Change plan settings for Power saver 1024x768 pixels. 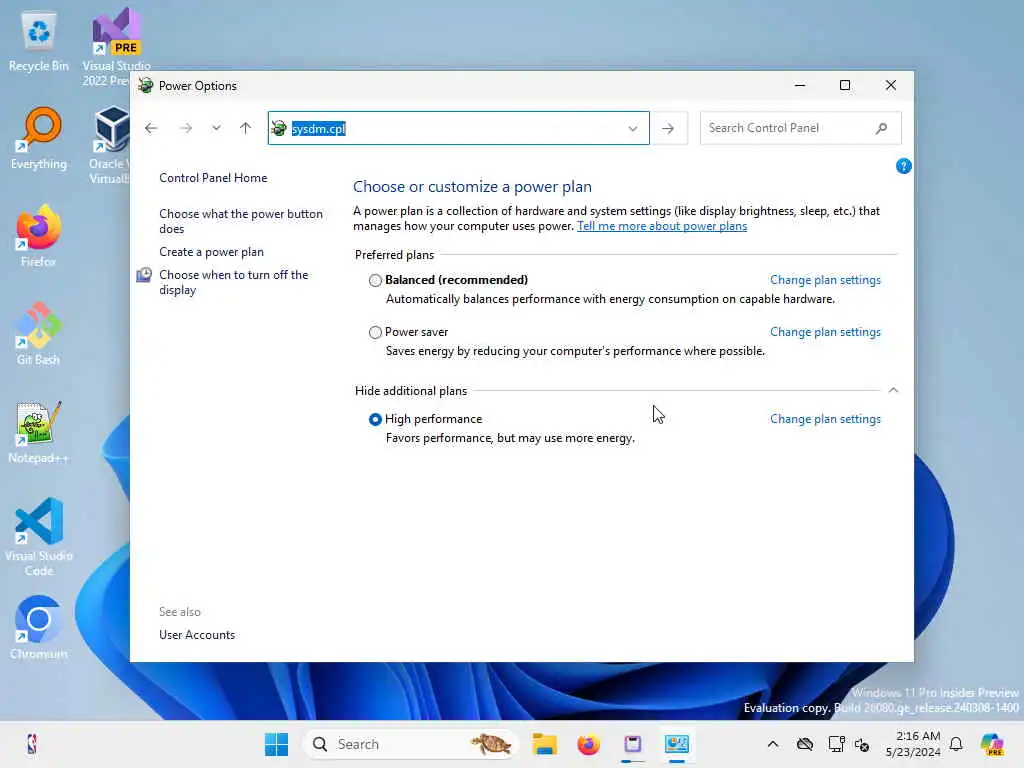[x=825, y=332]
